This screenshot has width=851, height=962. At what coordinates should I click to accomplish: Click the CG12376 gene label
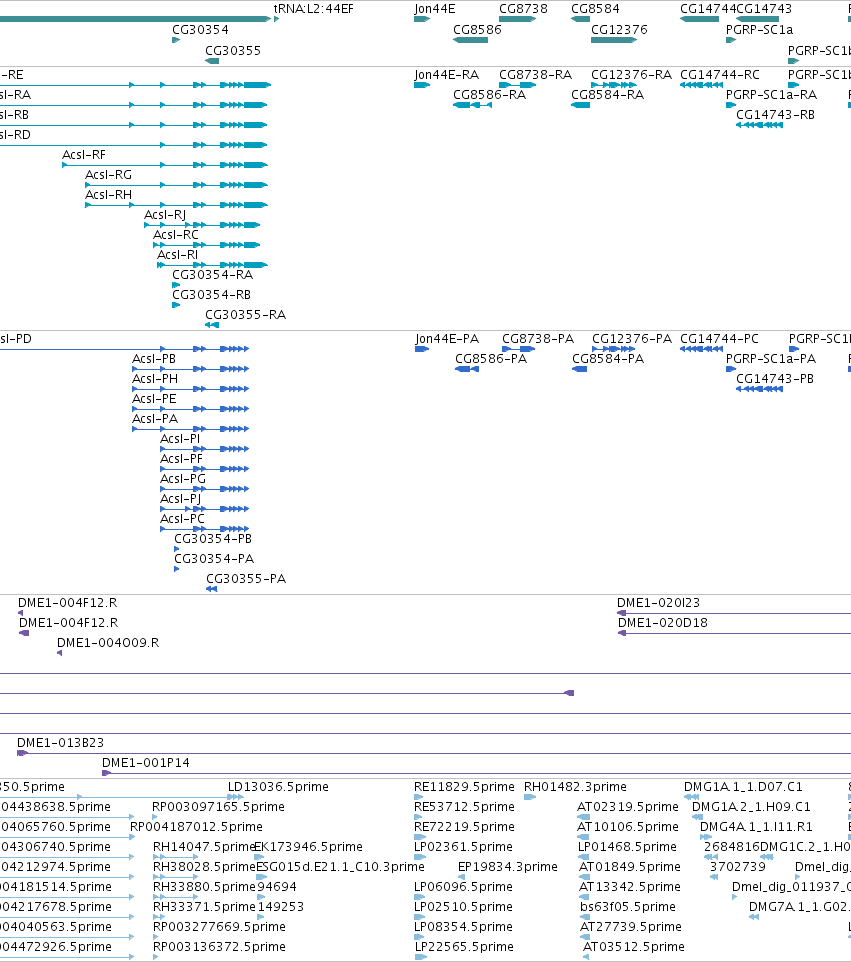point(619,29)
